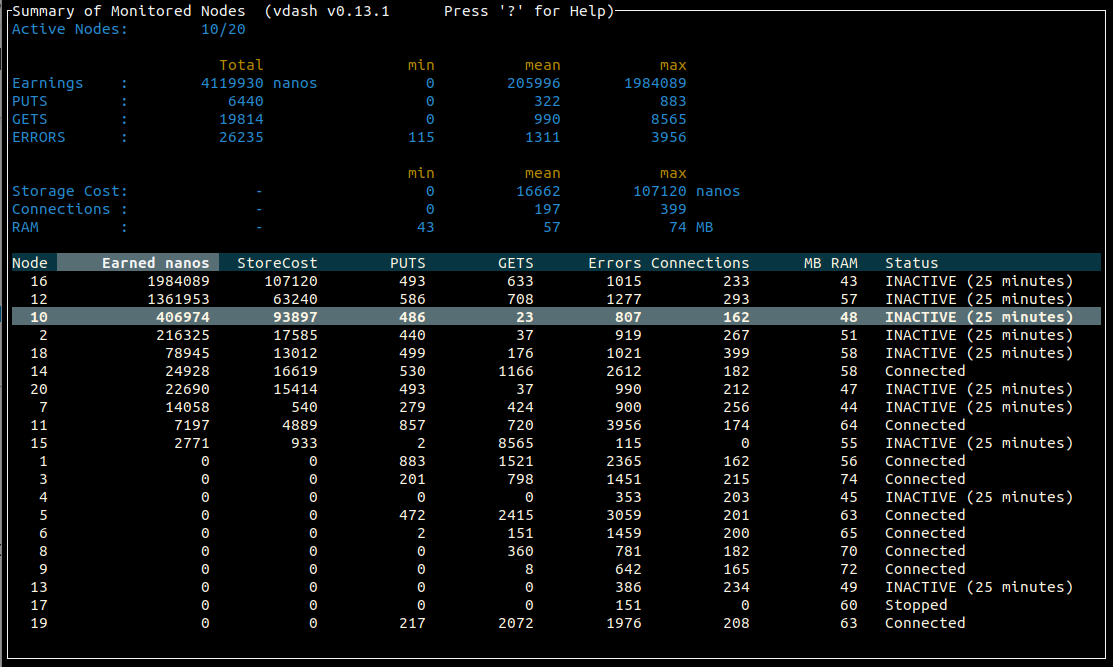Image resolution: width=1113 pixels, height=667 pixels.
Task: Select node 16 row earning 1984089
Action: (x=556, y=281)
